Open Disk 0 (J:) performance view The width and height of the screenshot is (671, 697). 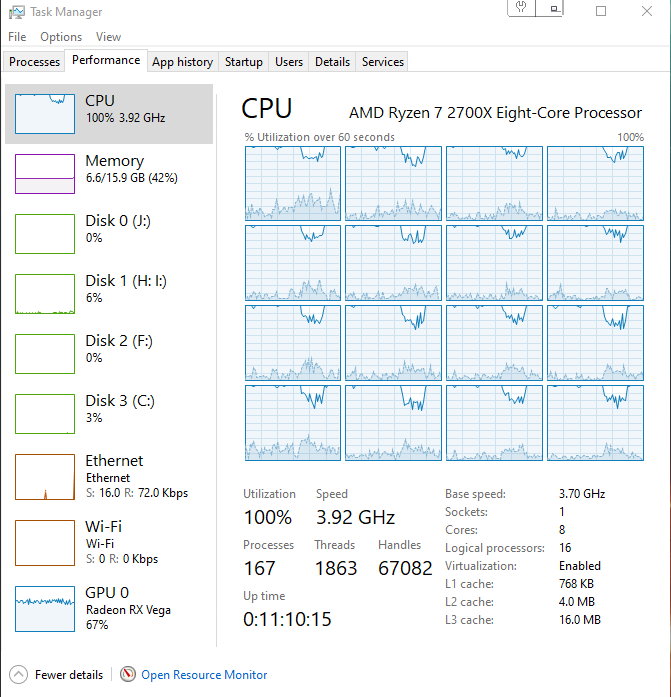[x=109, y=234]
